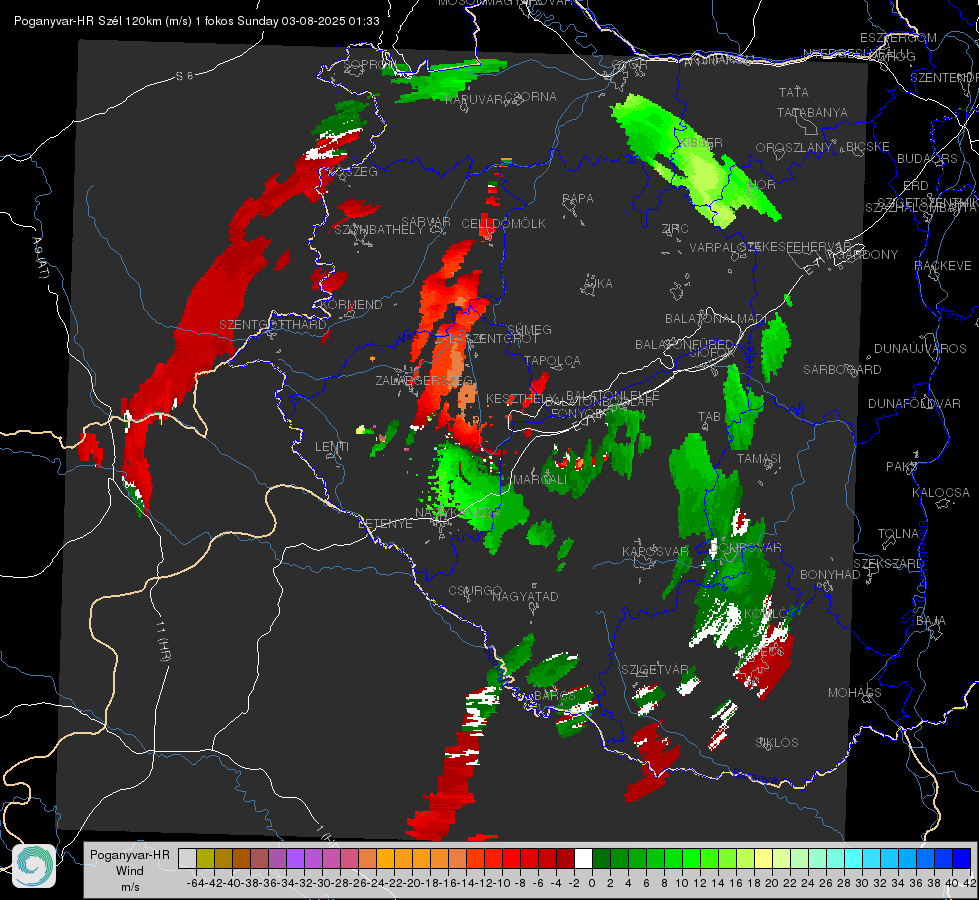Click the VARPALOTA label
The image size is (979, 900).
(726, 248)
